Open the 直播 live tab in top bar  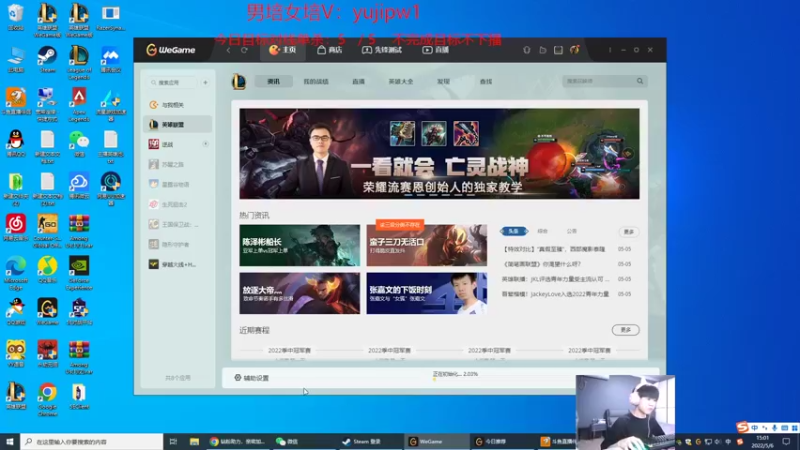point(436,50)
